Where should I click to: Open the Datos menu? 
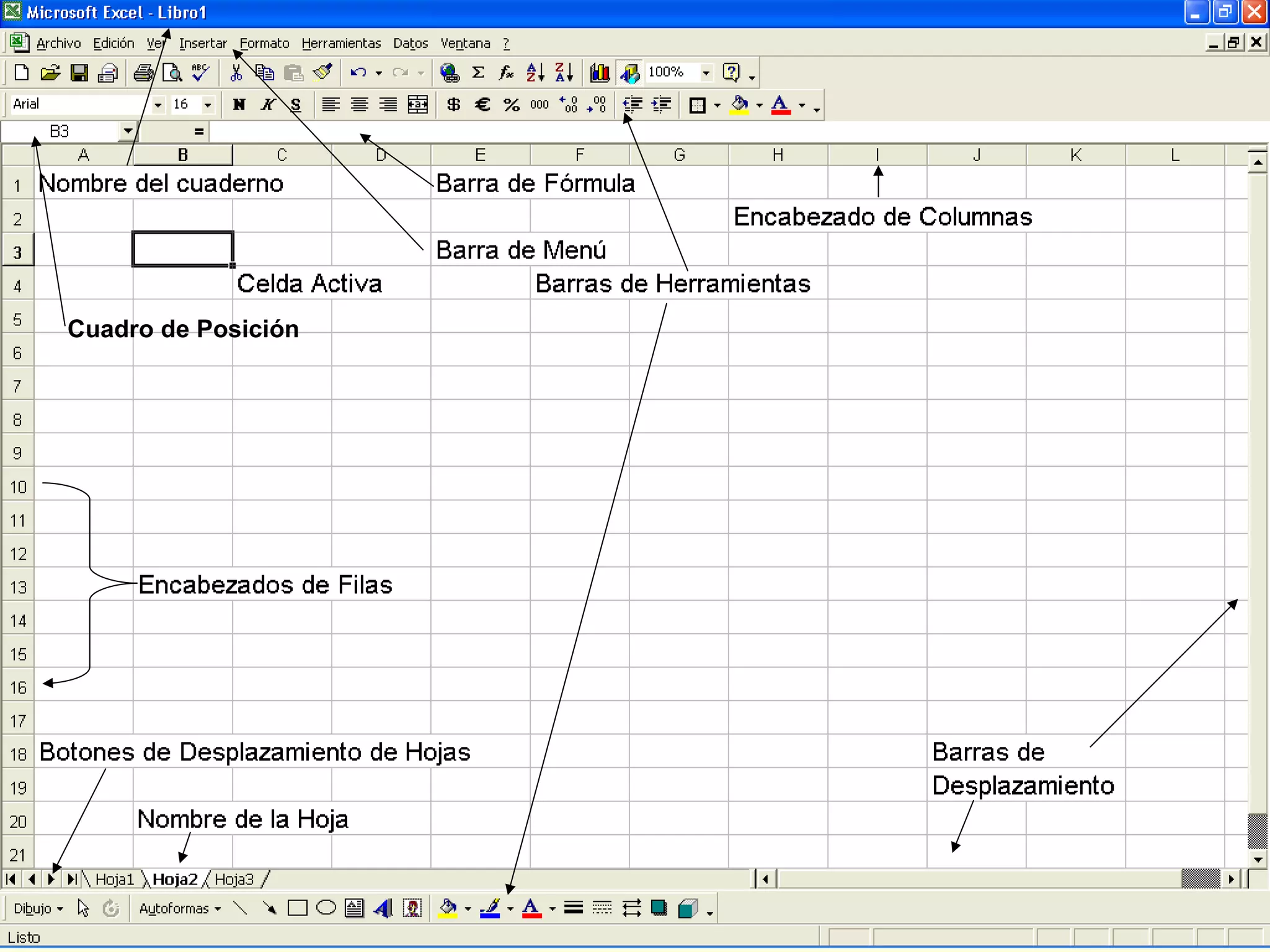411,43
